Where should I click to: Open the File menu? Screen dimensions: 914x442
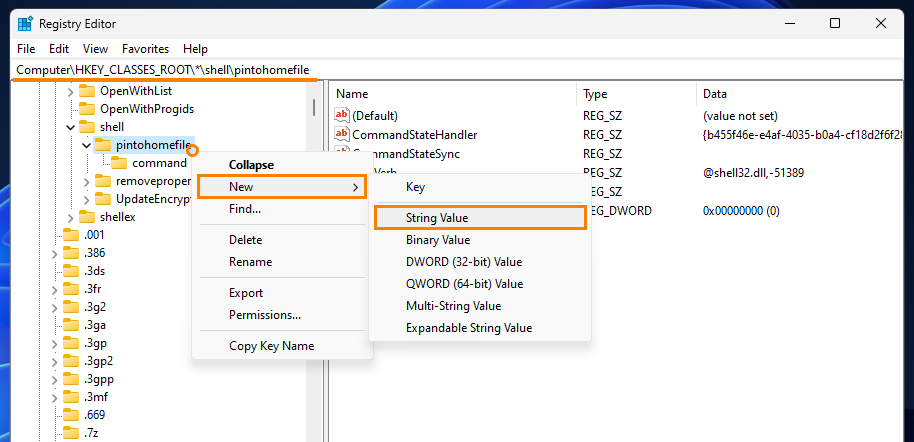tap(26, 49)
